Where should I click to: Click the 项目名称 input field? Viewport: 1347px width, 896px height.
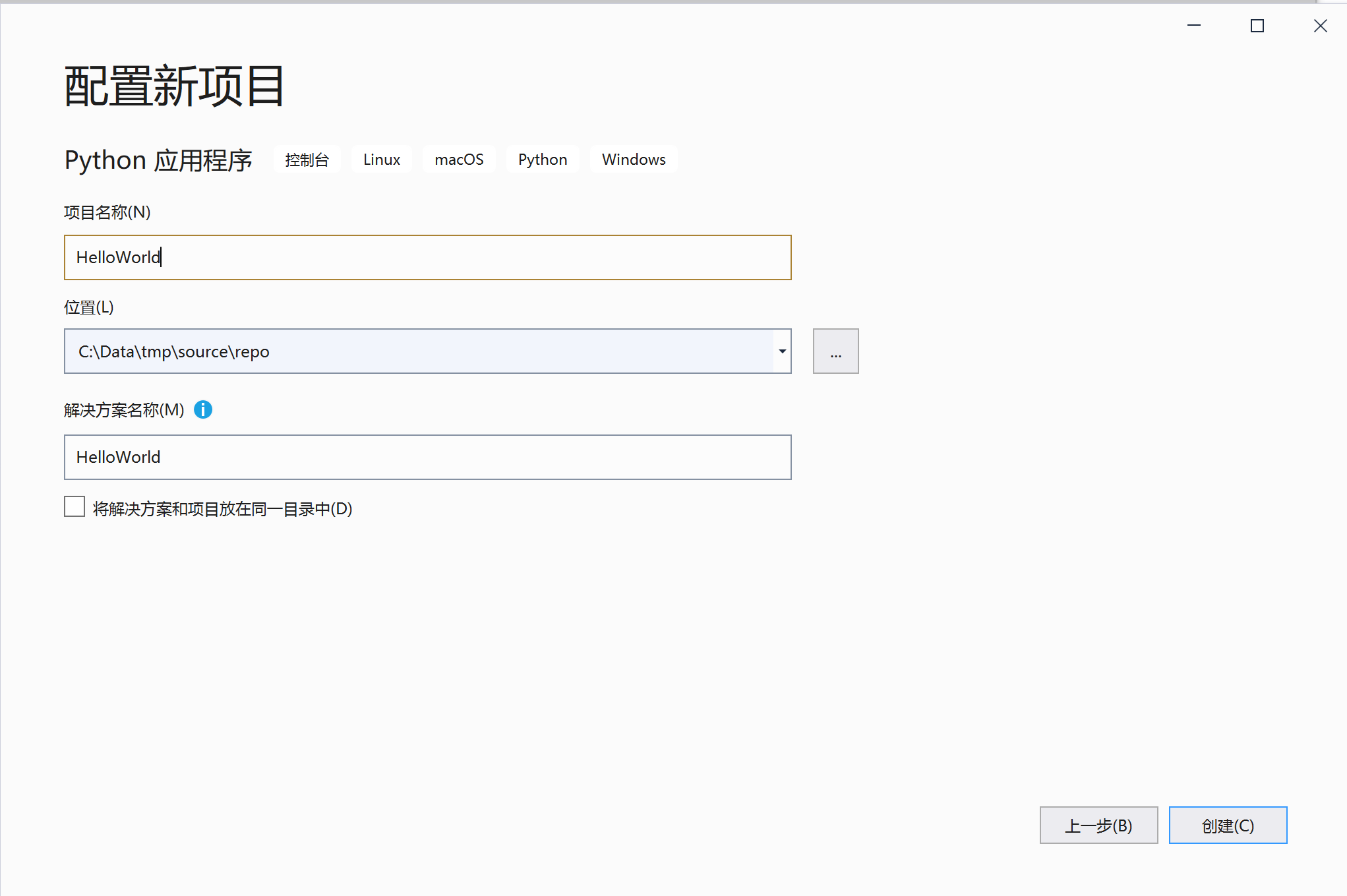pyautogui.click(x=427, y=257)
